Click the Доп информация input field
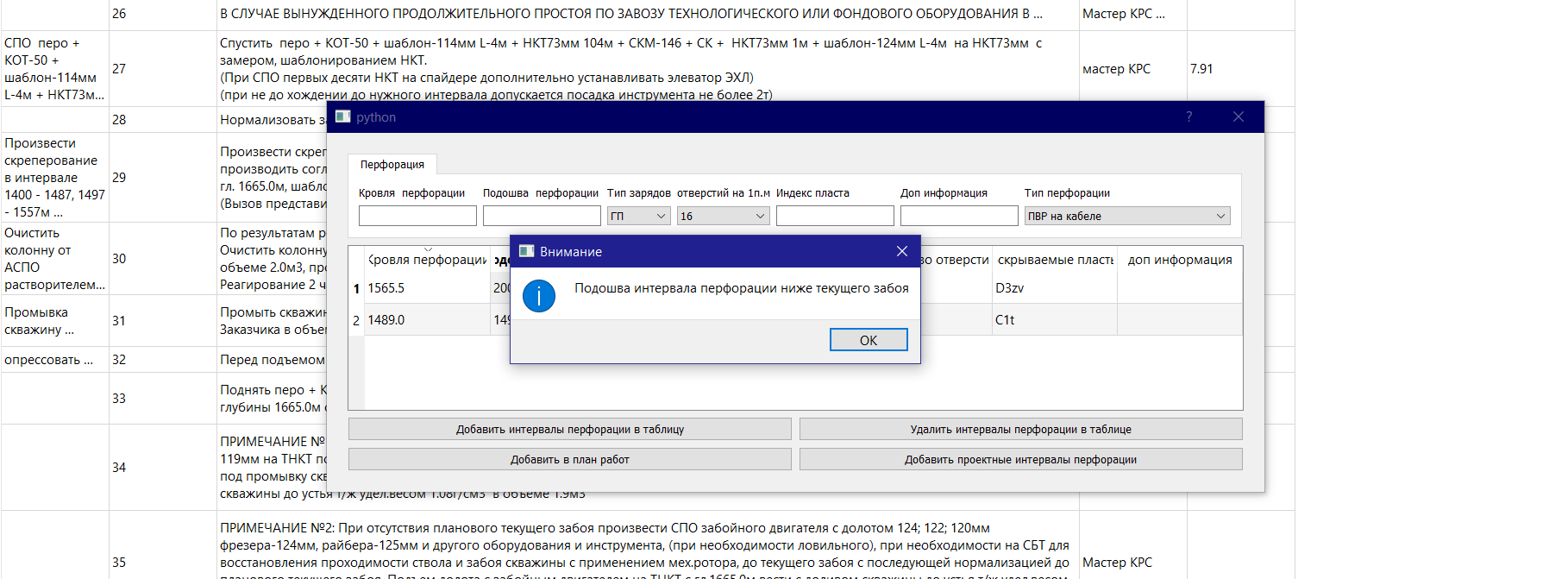Image resolution: width=1568 pixels, height=579 pixels. 959,216
